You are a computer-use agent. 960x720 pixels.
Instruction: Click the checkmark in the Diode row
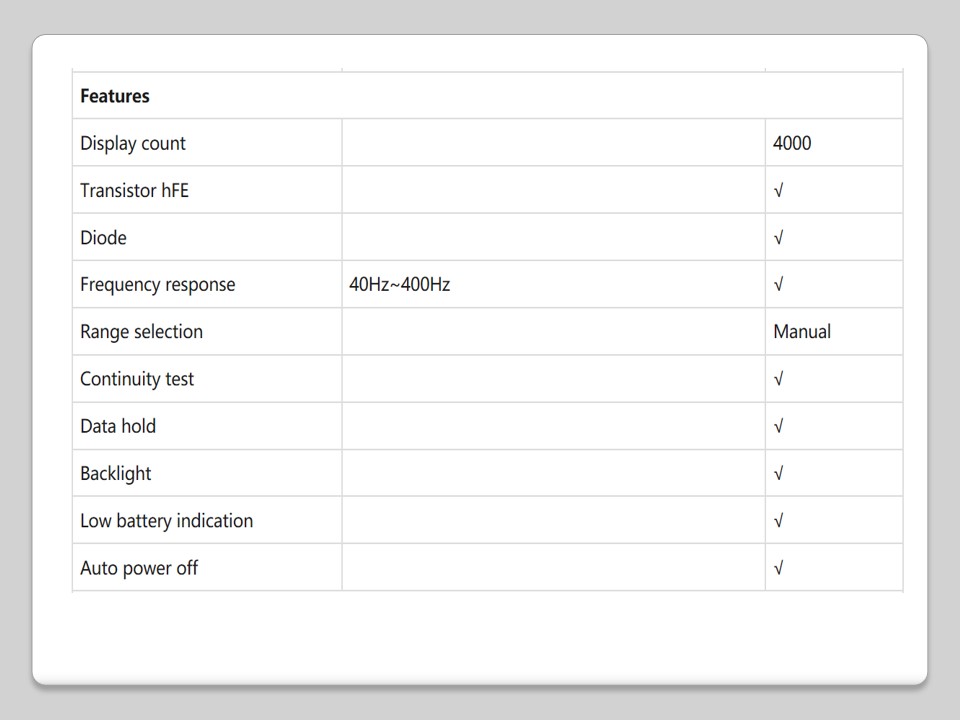tap(778, 238)
